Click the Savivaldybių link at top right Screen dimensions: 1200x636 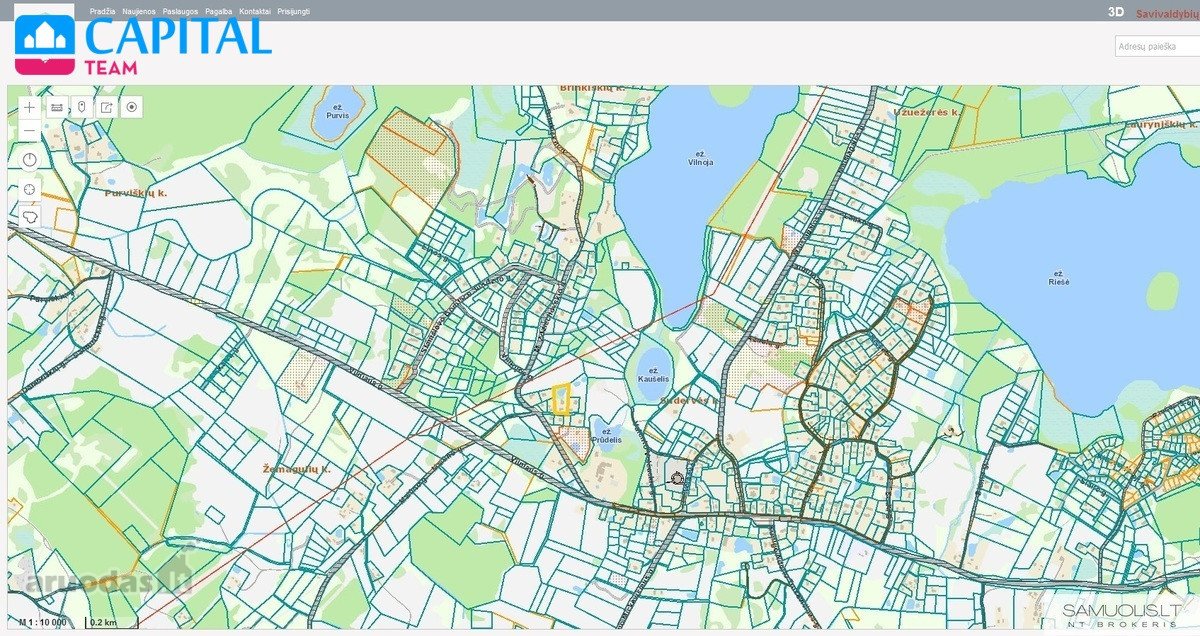tap(1168, 14)
